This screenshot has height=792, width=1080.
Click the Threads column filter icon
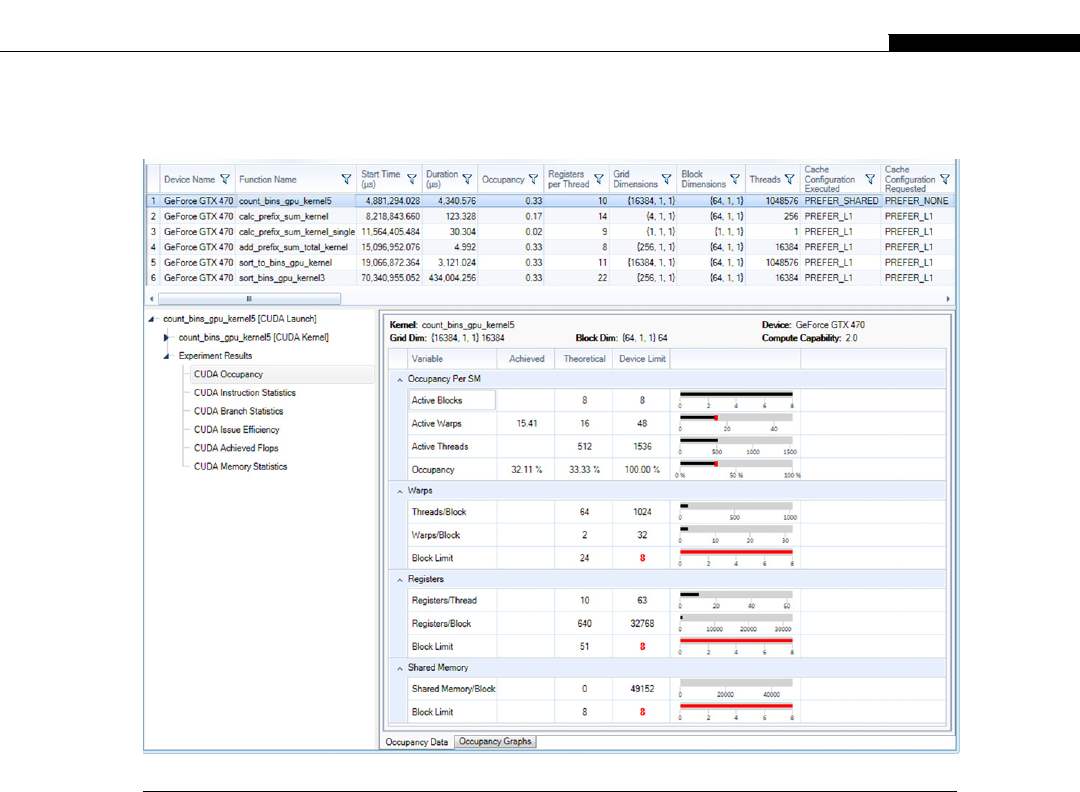click(x=790, y=180)
